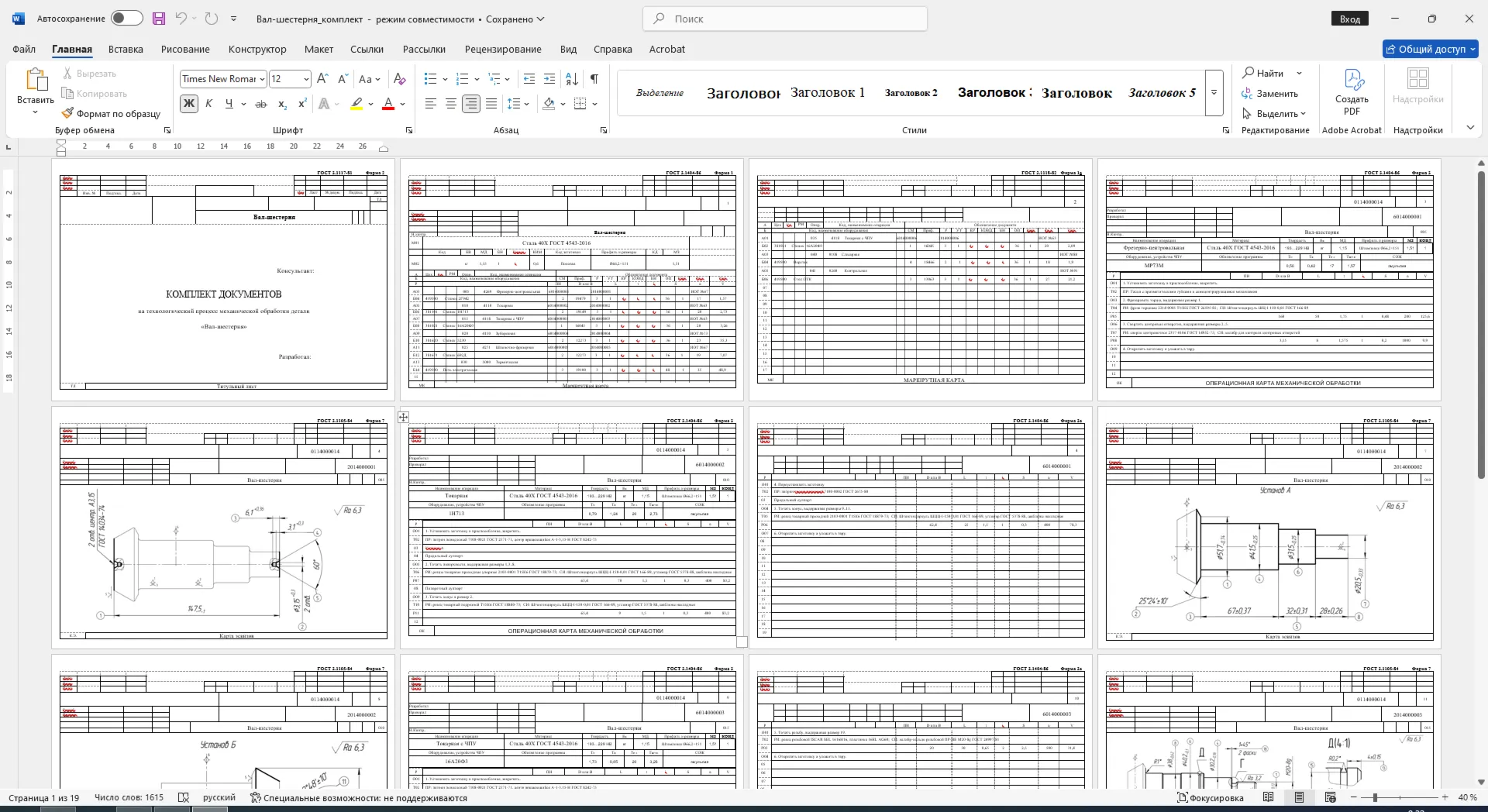Click the Заменить replace button
The image size is (1488, 812).
1269,94
